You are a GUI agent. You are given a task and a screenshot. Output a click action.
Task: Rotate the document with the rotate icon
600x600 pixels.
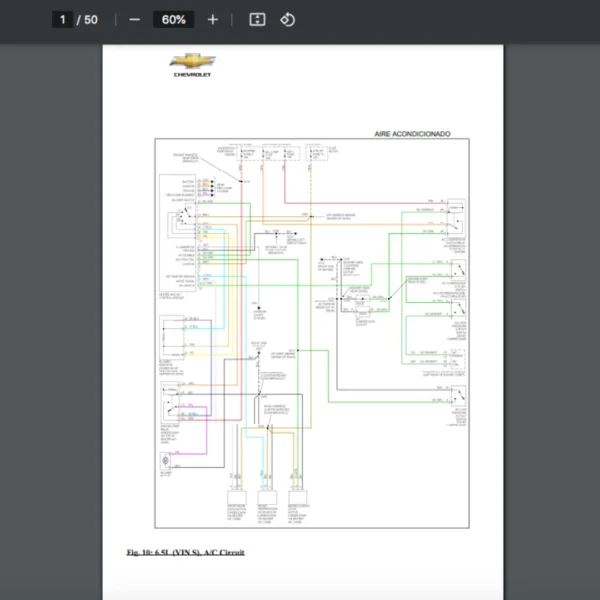tap(288, 20)
